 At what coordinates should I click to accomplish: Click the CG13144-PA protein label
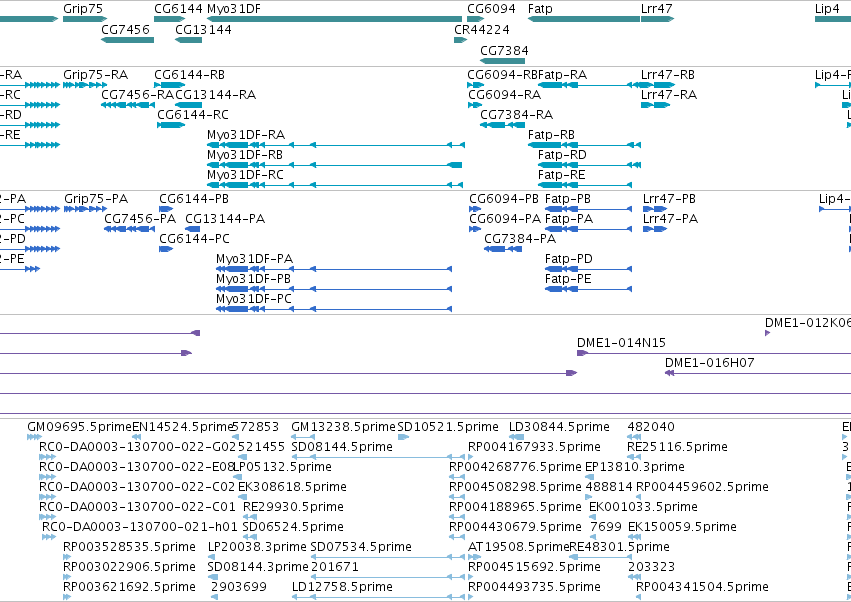(225, 219)
